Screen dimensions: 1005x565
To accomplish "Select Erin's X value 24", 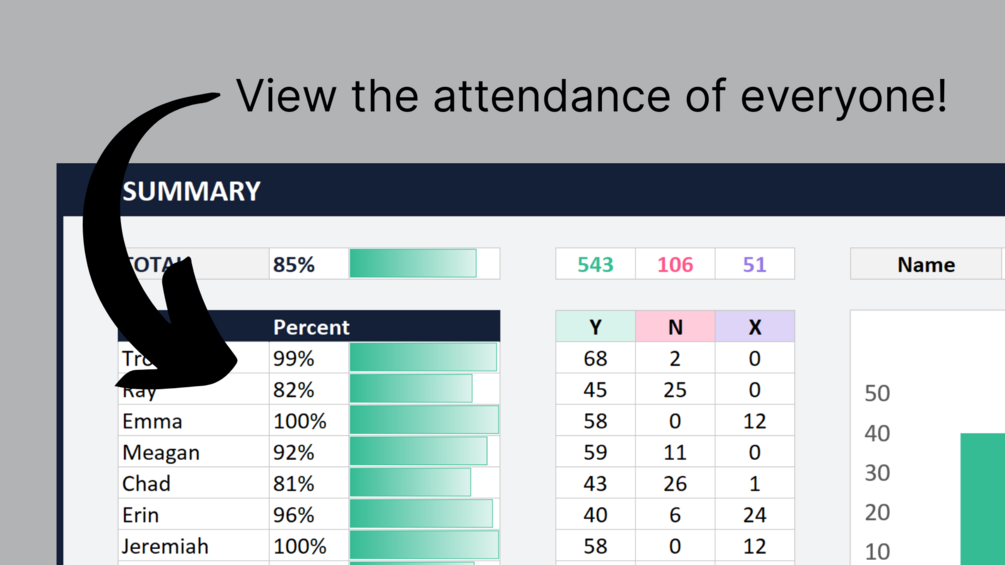I will (x=754, y=514).
